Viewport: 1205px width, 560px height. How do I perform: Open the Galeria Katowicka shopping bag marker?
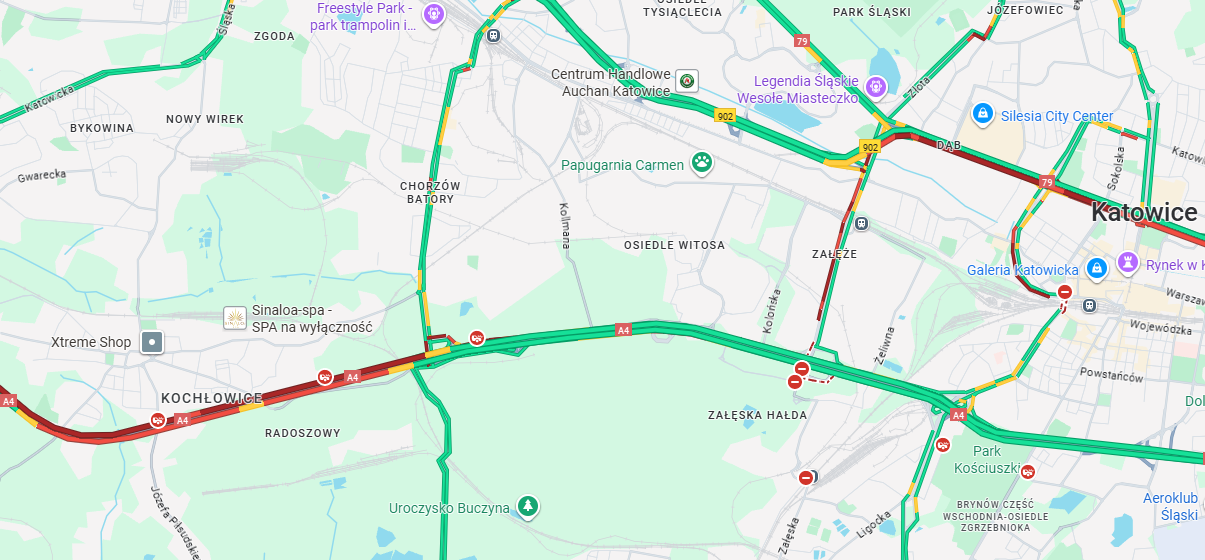pos(1097,268)
